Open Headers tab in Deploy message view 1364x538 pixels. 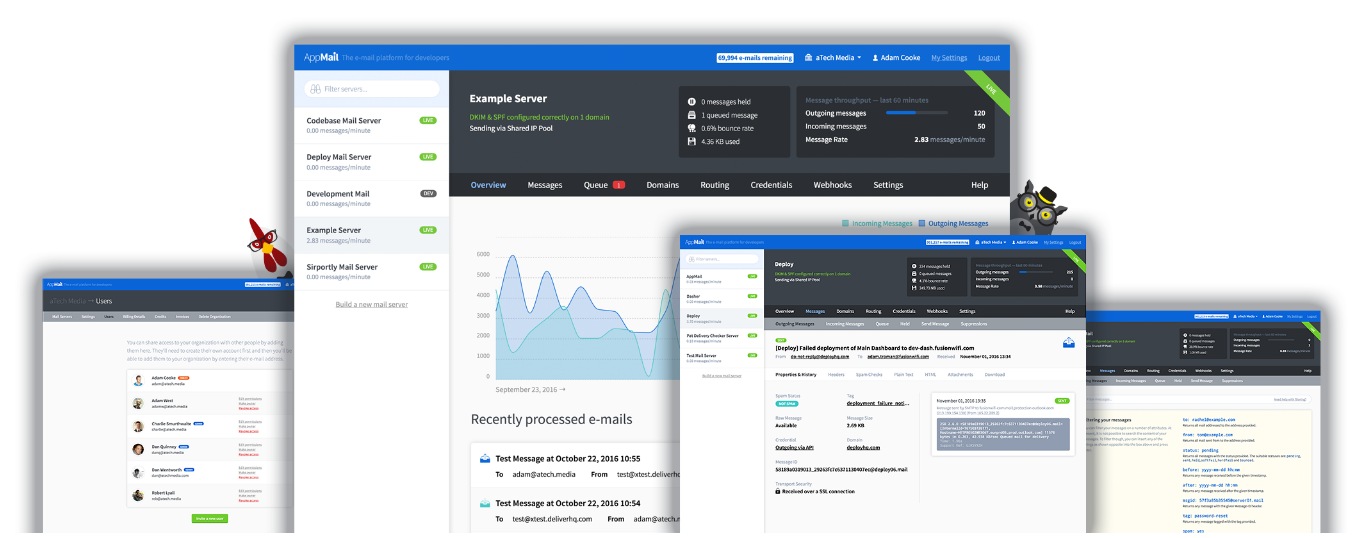[x=836, y=374]
